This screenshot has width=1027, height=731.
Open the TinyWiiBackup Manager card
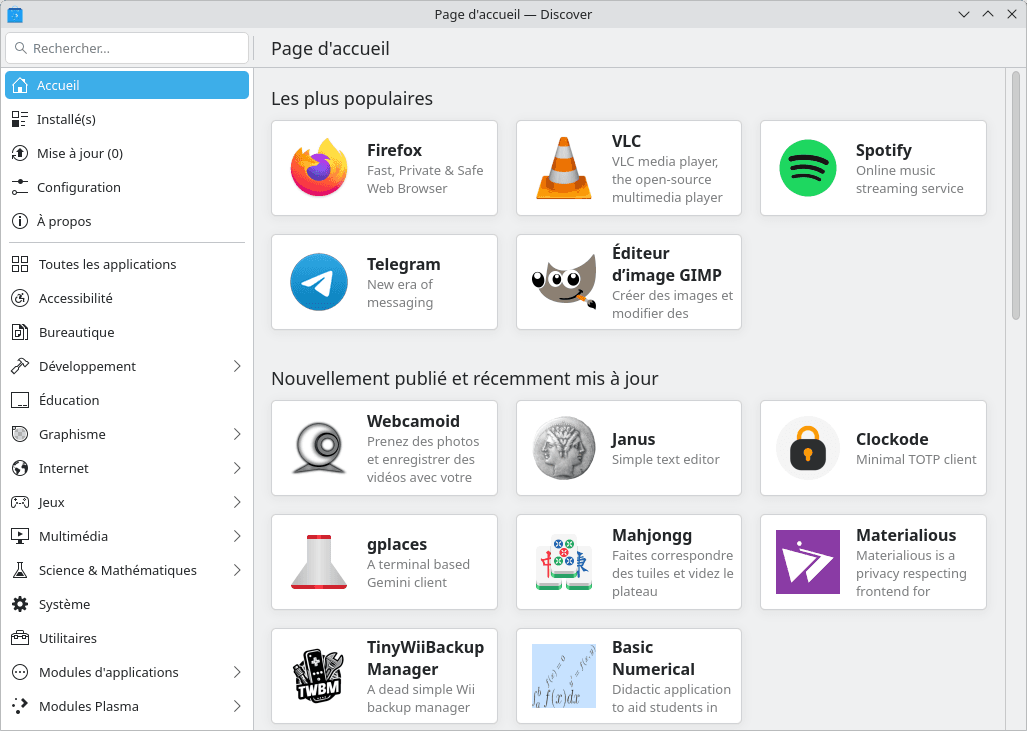384,676
